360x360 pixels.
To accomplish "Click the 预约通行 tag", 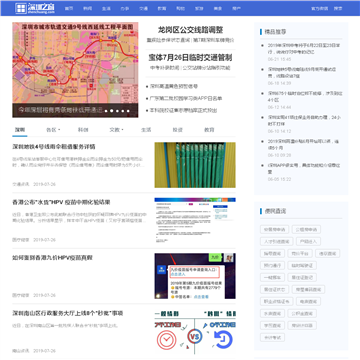I will click(x=272, y=265).
